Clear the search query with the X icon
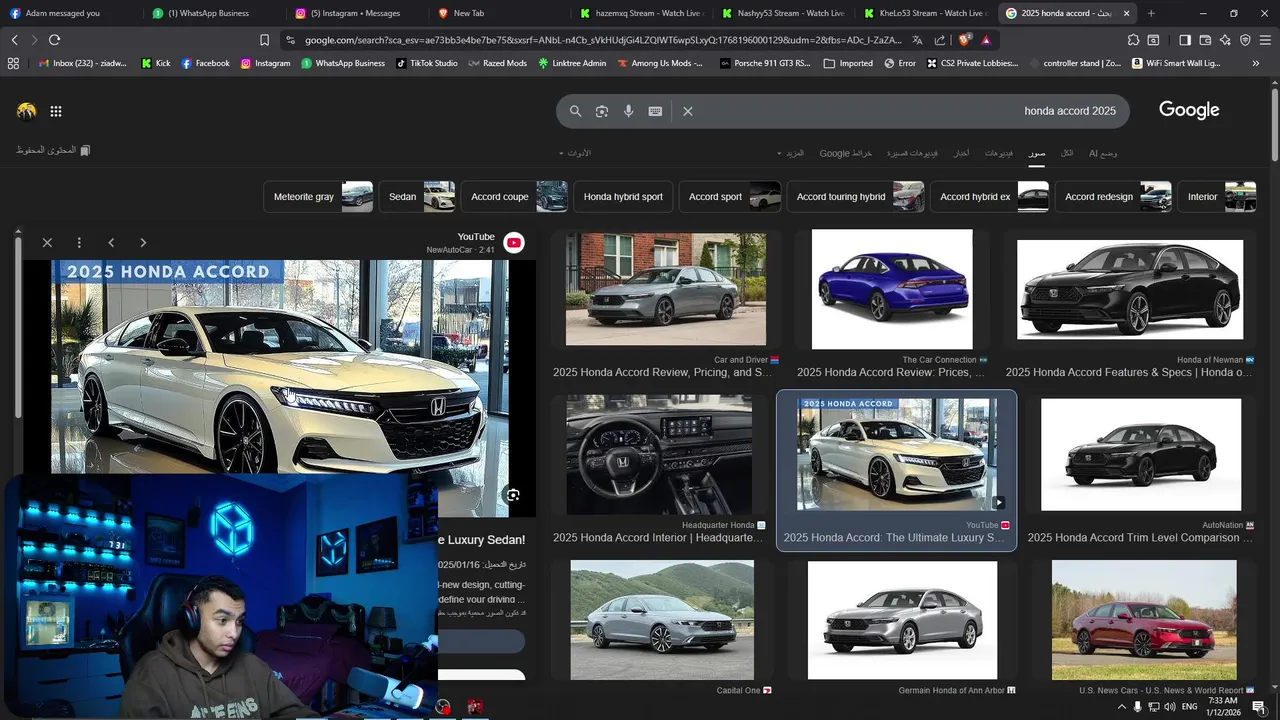 (688, 111)
